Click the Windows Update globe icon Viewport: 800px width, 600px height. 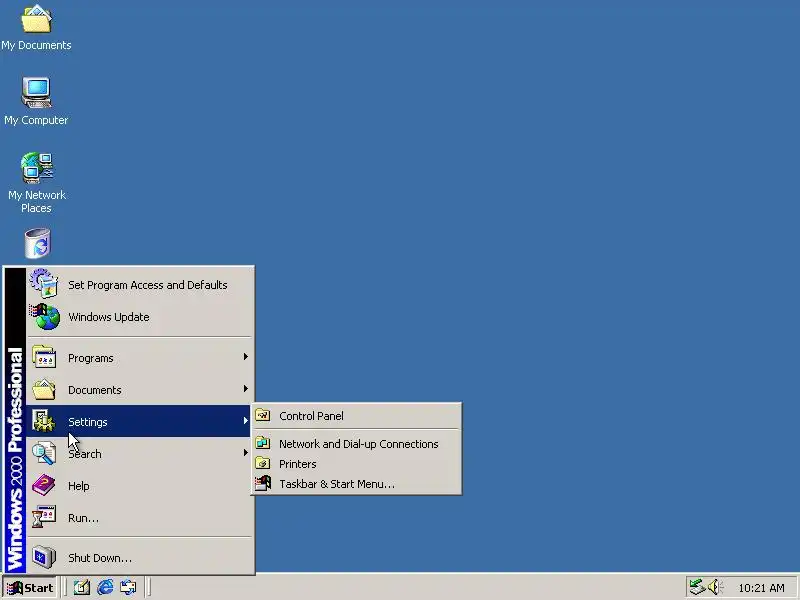coord(44,316)
